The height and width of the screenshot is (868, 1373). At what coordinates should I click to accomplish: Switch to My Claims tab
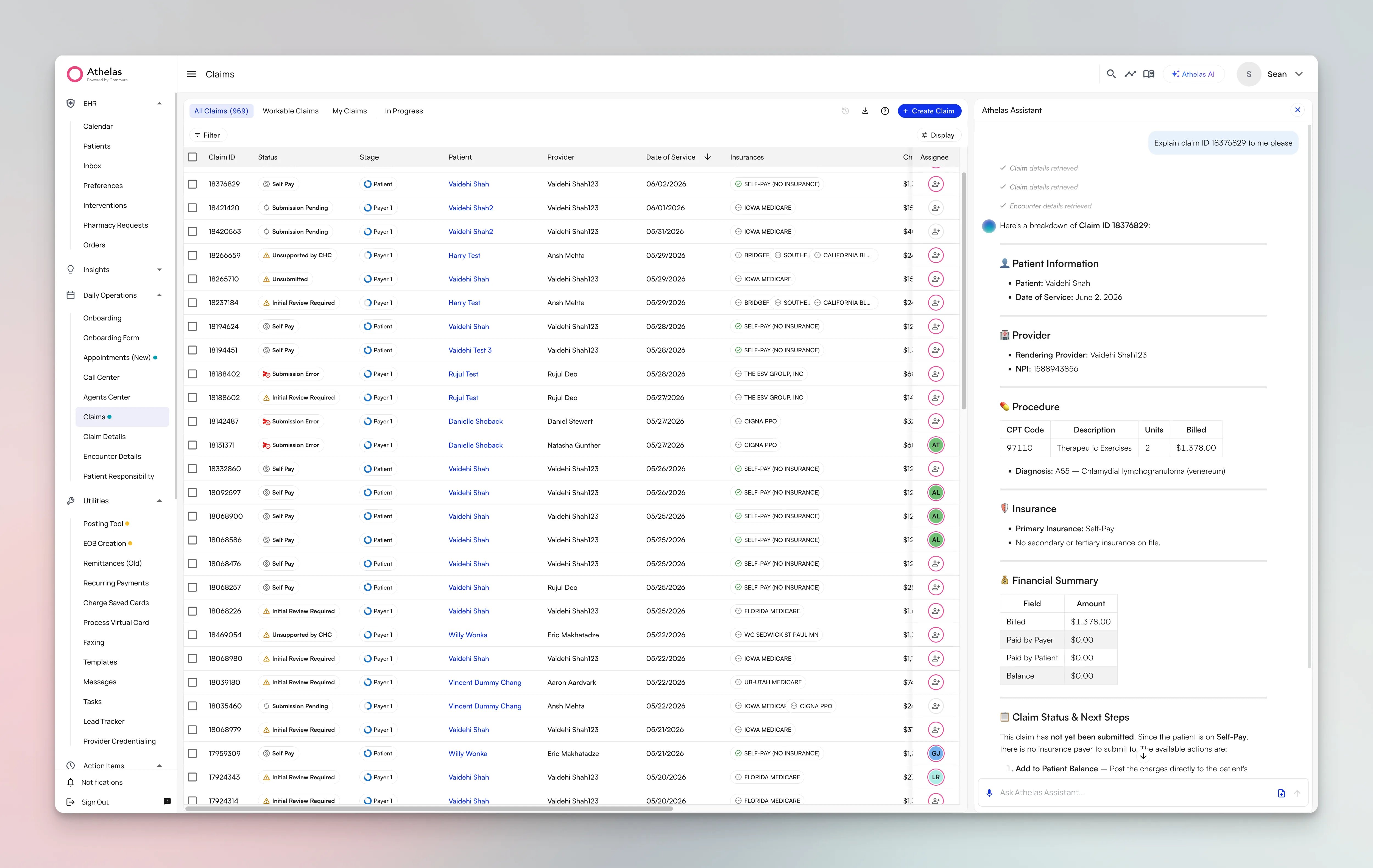coord(350,111)
